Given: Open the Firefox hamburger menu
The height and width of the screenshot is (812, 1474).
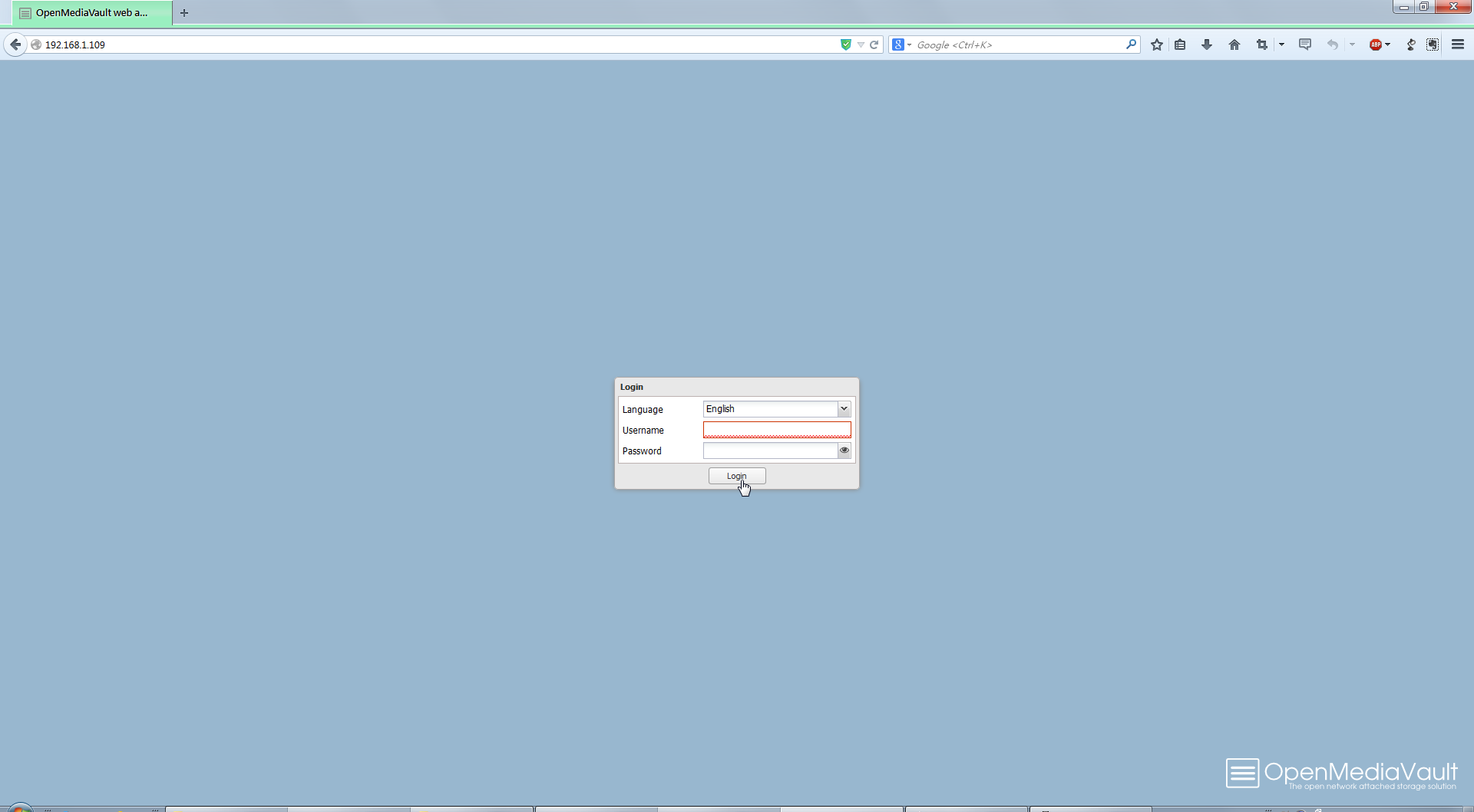Looking at the screenshot, I should click(1458, 45).
